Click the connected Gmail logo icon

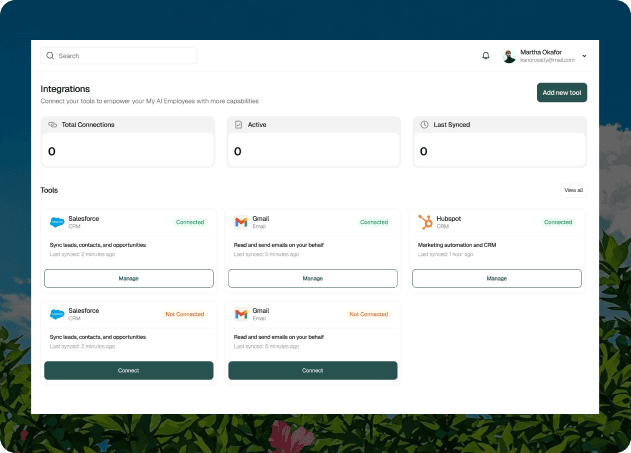coord(241,222)
